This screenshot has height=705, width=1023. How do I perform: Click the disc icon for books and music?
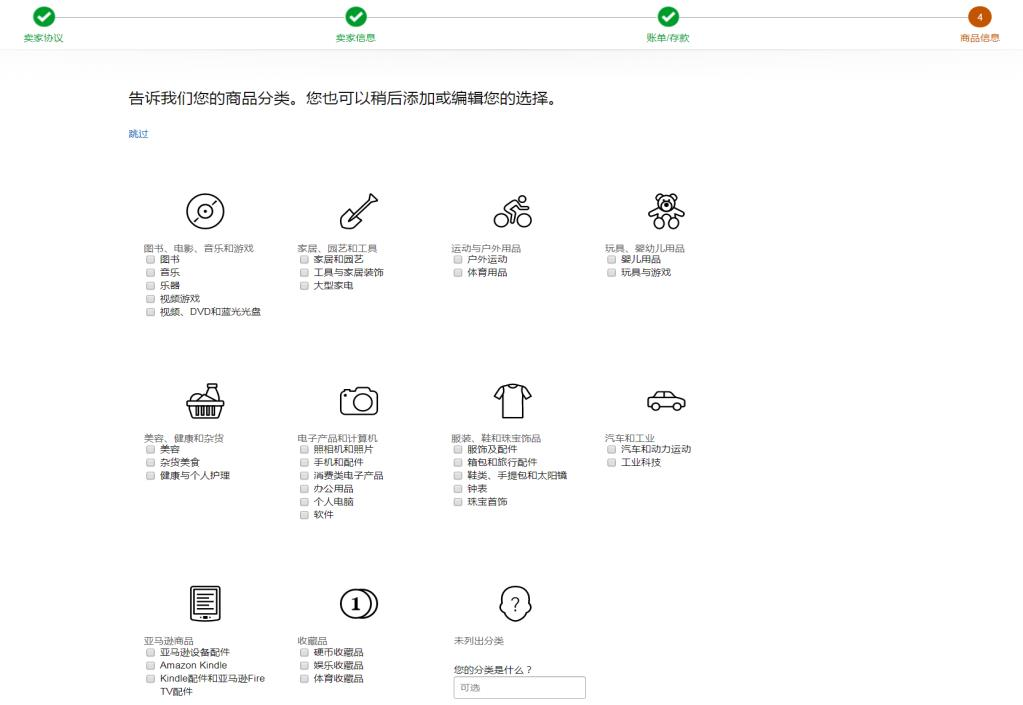pyautogui.click(x=205, y=211)
